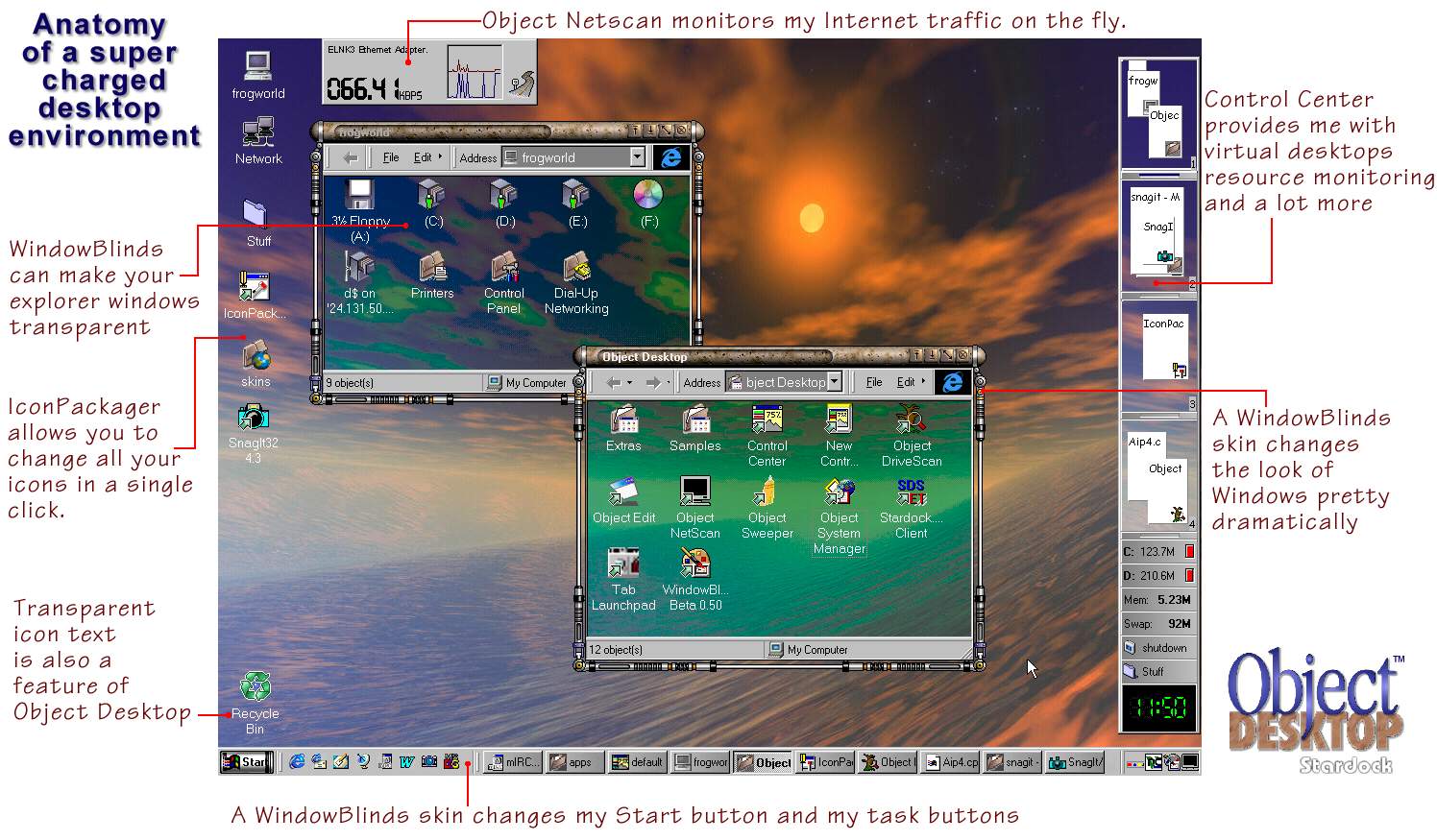The image size is (1437, 840).
Task: Open the Samples folder in Object Desktop
Action: tap(695, 428)
